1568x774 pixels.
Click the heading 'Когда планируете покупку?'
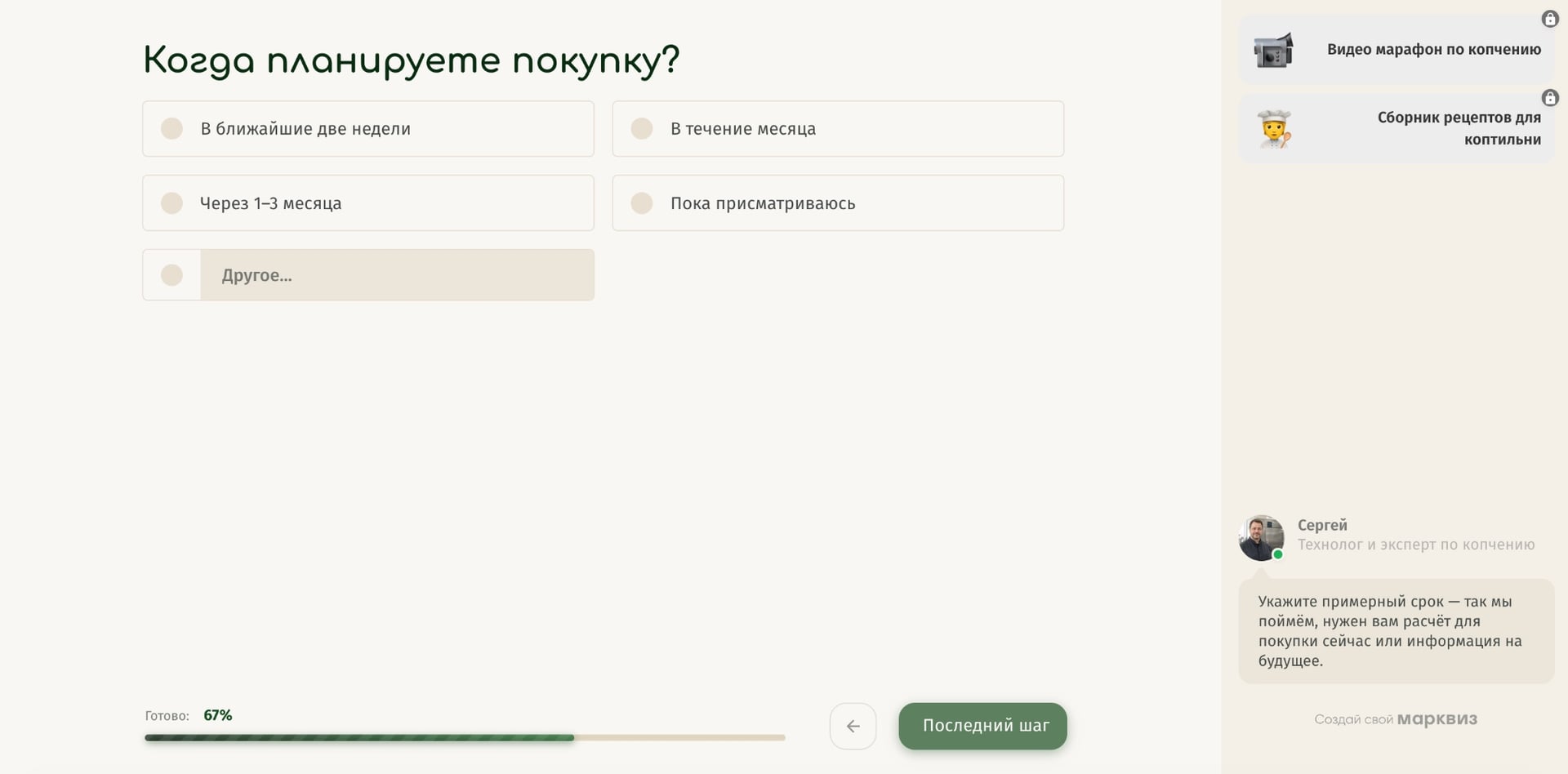[411, 60]
